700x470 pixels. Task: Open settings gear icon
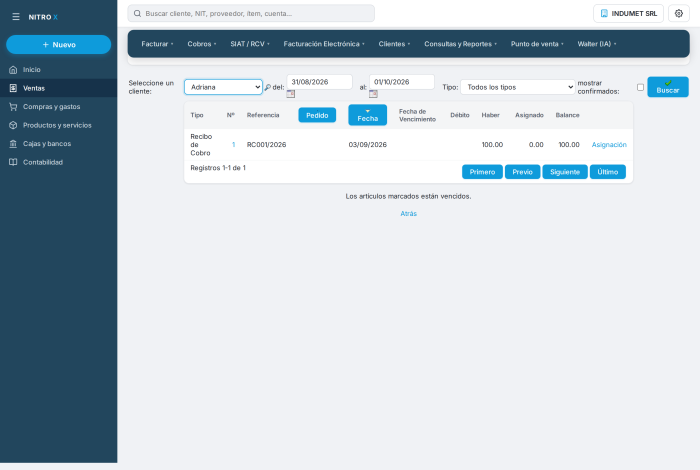tap(679, 13)
